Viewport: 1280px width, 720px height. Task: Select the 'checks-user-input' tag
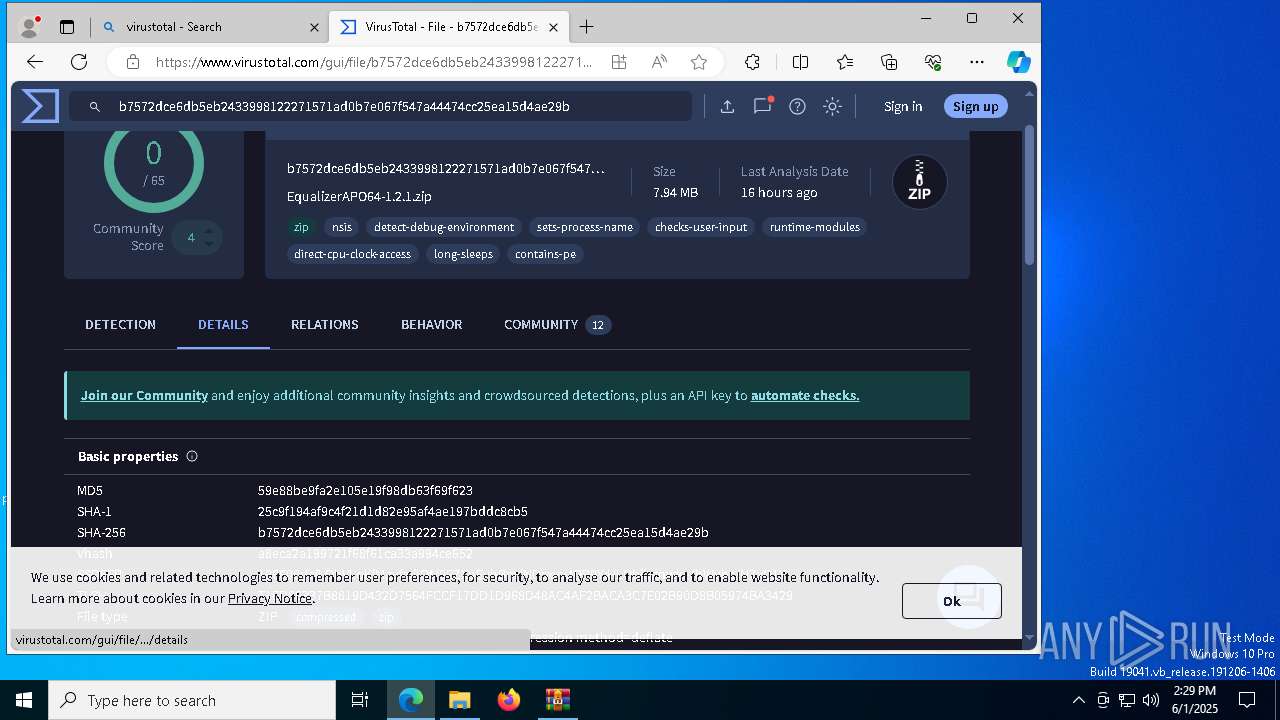701,227
